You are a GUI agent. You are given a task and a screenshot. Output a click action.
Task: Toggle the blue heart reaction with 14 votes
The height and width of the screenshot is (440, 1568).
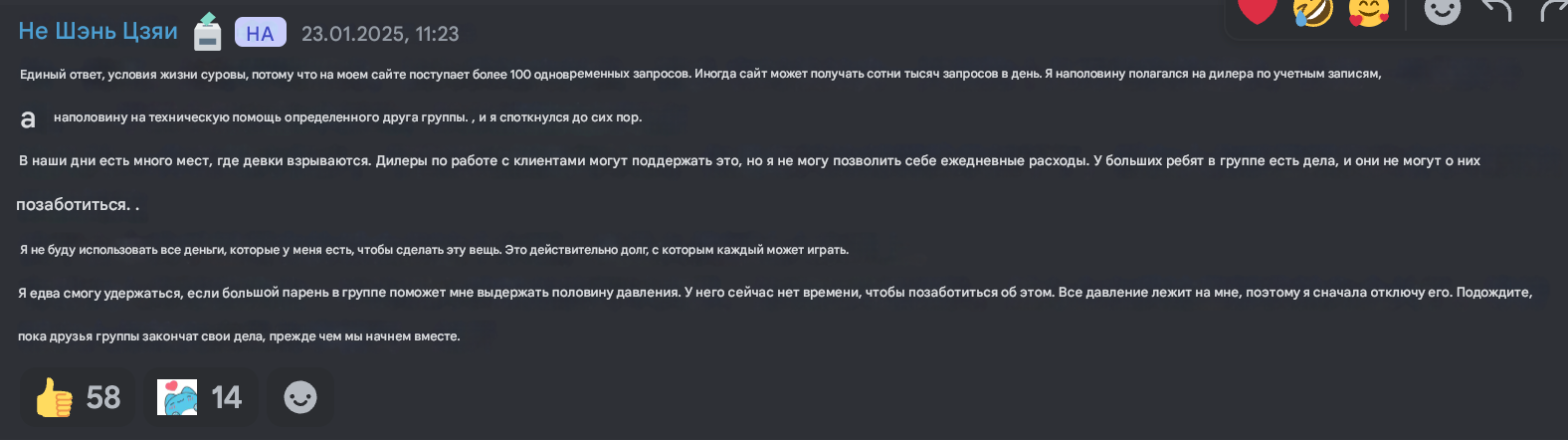click(201, 397)
